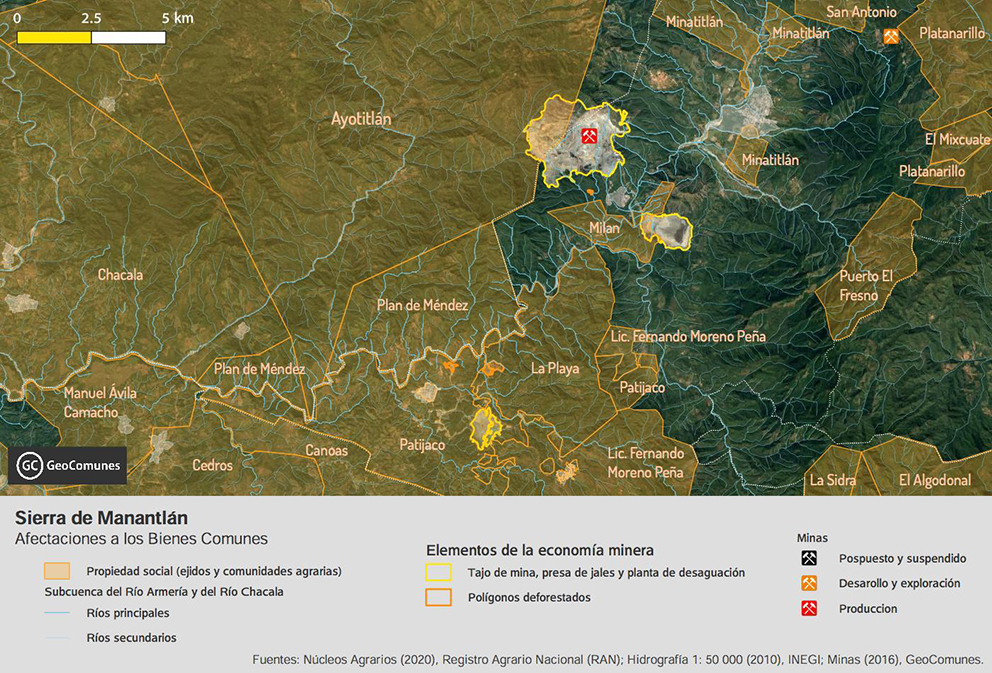
Task: Click the yellow segment of the scale bar
Action: 54,37
